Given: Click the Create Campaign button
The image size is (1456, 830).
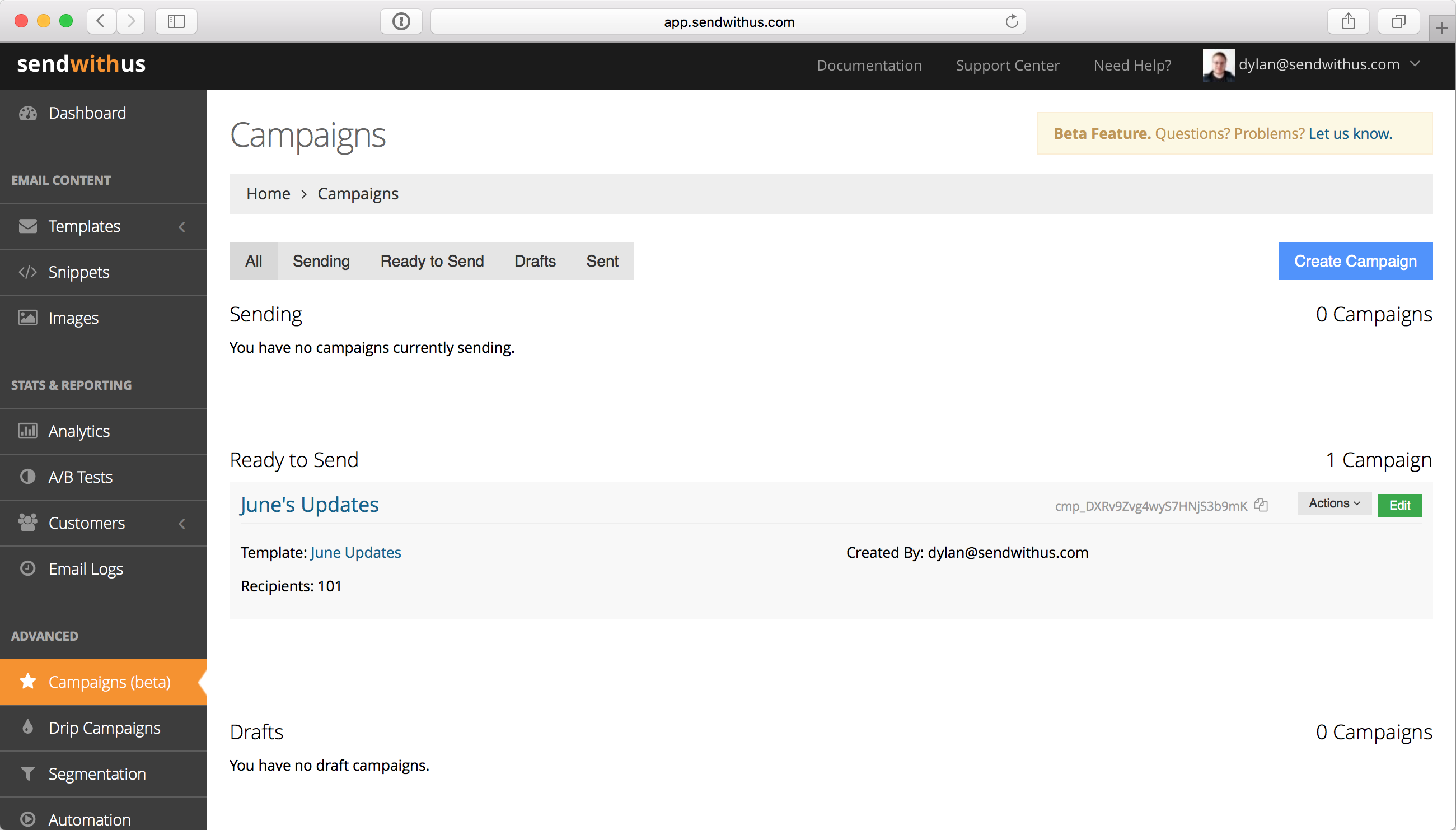Looking at the screenshot, I should pos(1355,261).
